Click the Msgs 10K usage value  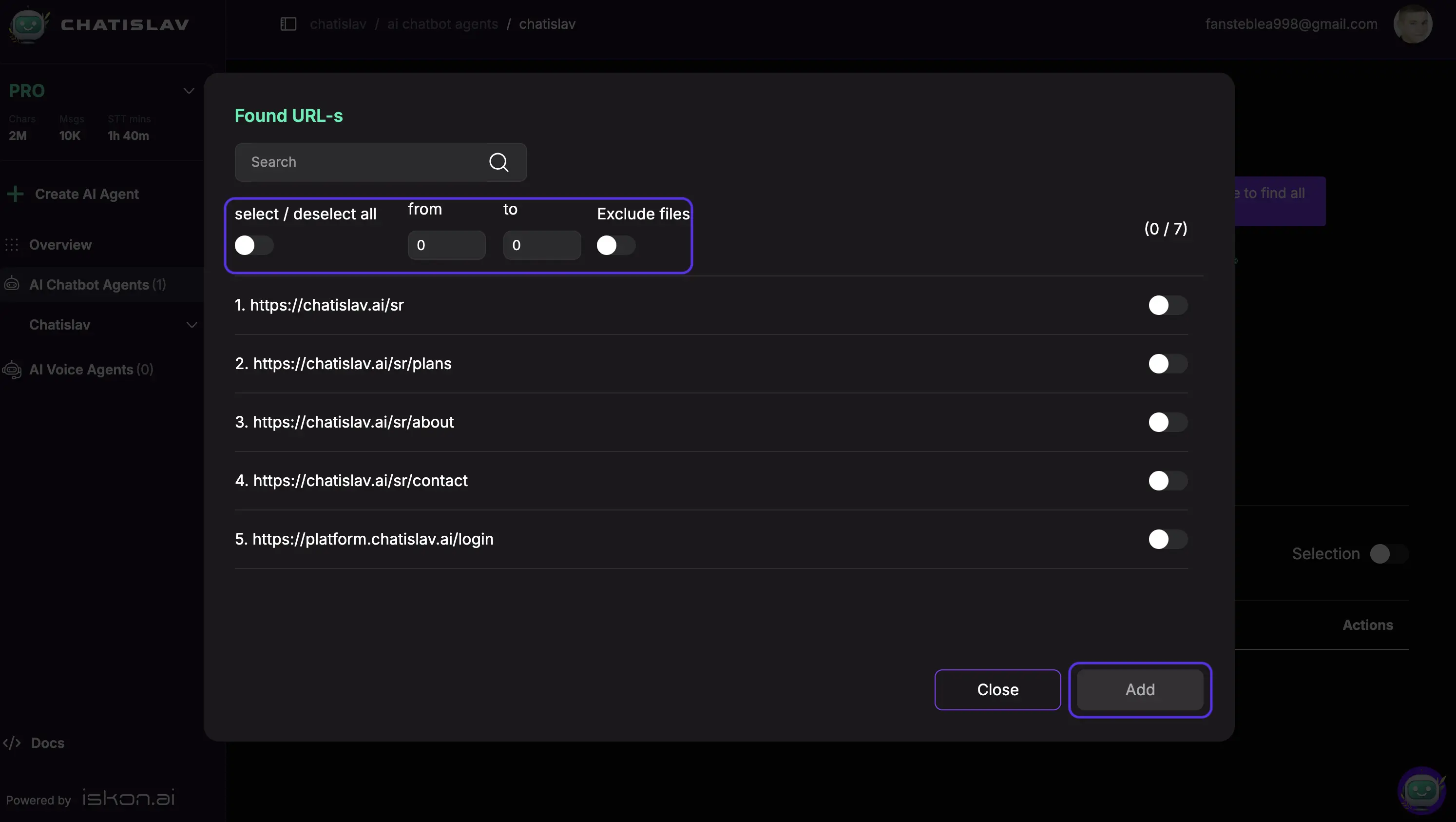(x=70, y=136)
